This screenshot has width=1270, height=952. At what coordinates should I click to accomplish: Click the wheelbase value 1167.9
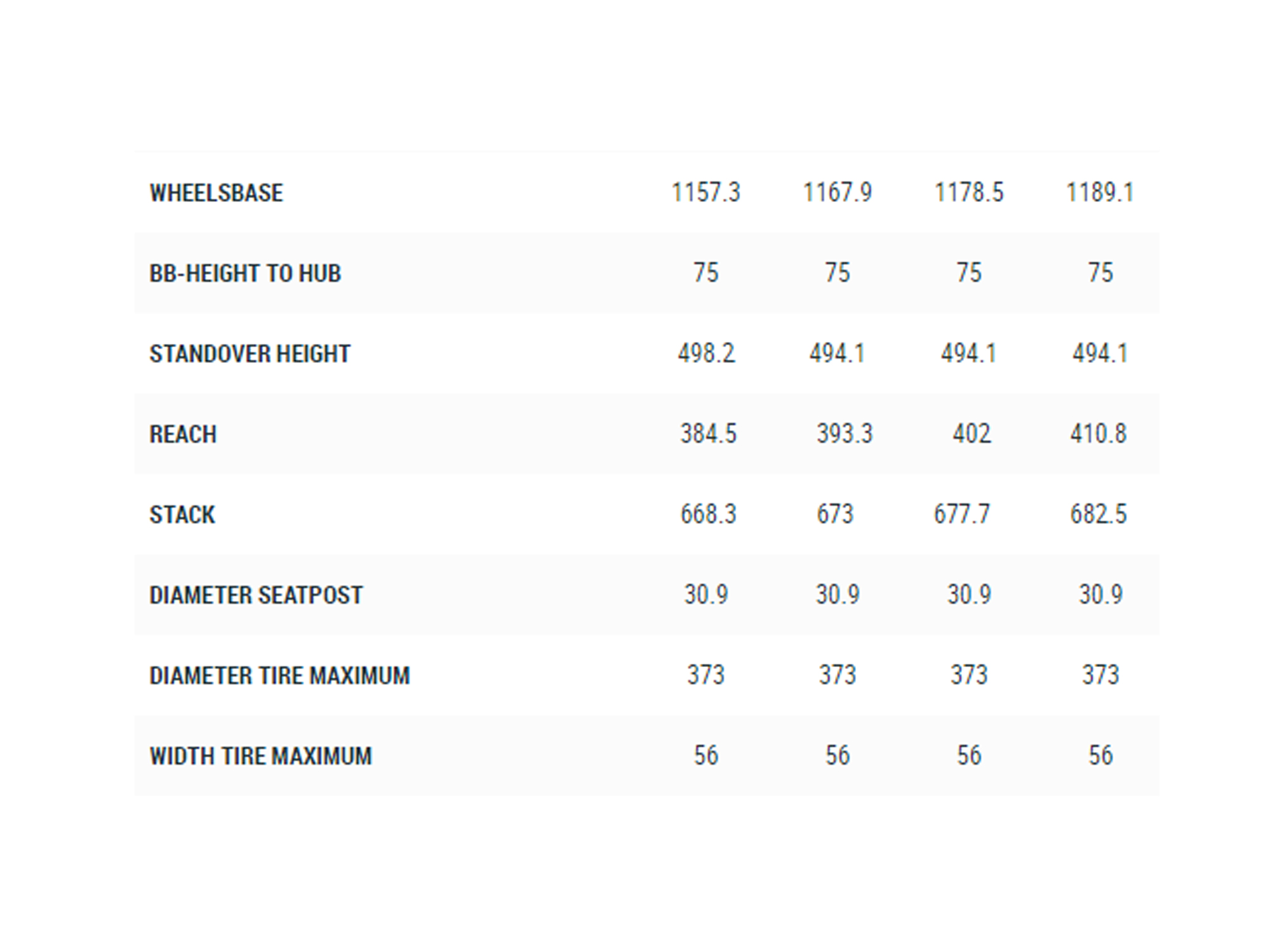837,192
